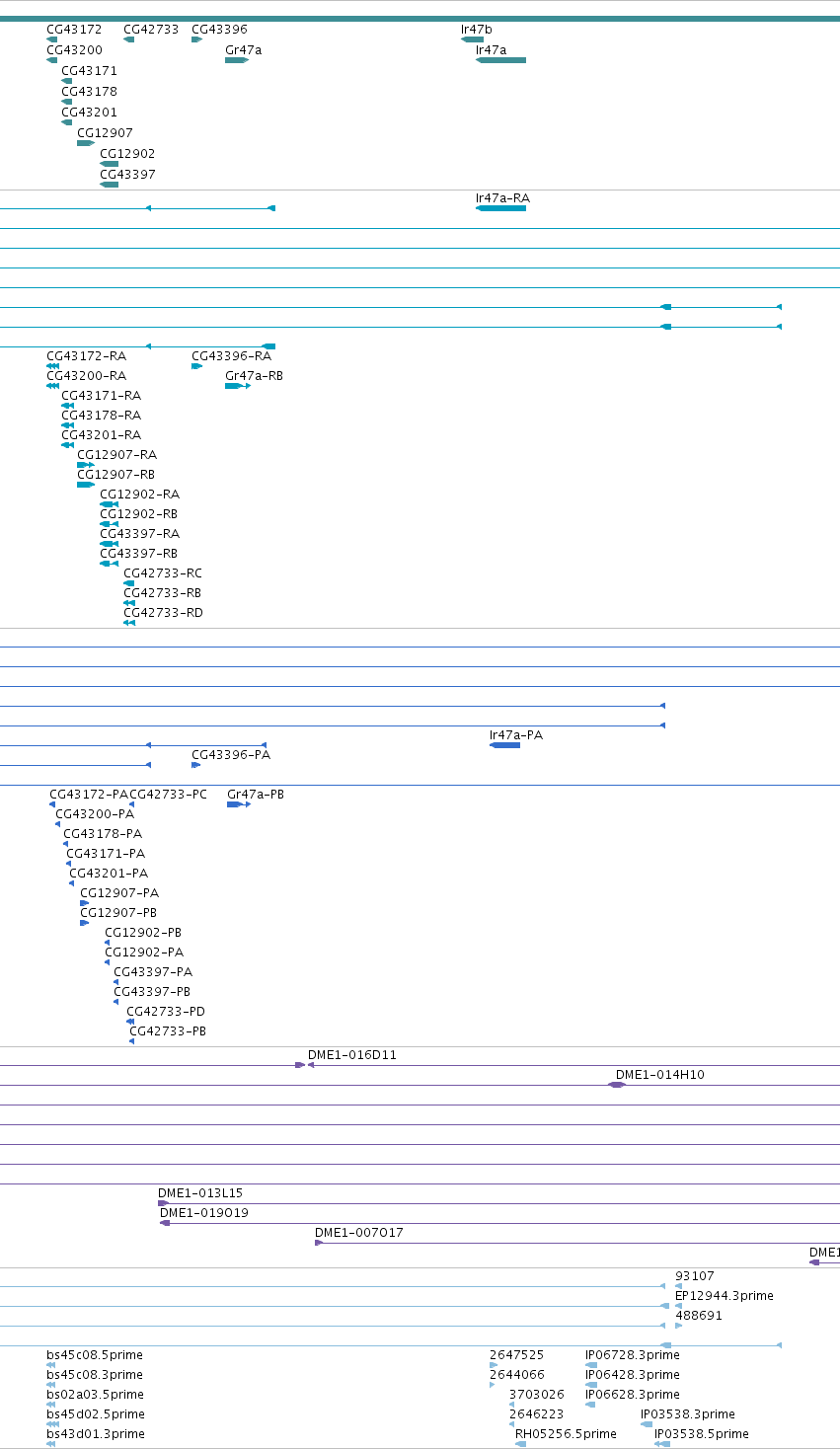The height and width of the screenshot is (1449, 840).
Task: Select the CG43171-RA transcript label
Action: pyautogui.click(x=101, y=396)
